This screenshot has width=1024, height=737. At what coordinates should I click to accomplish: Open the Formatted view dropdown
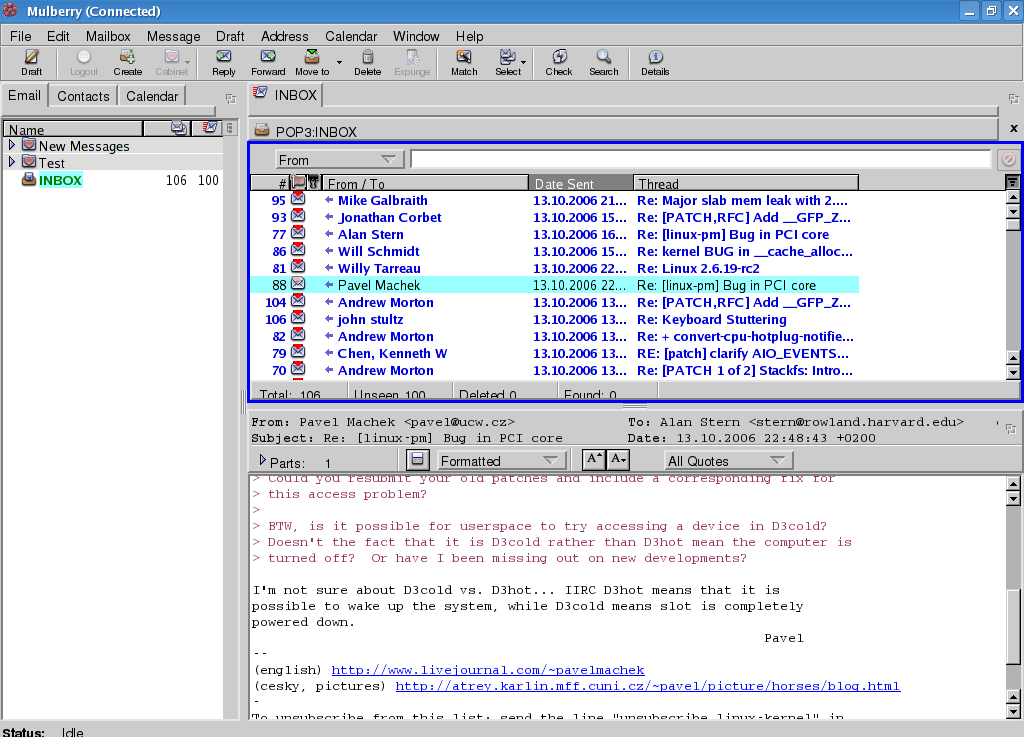tap(501, 460)
